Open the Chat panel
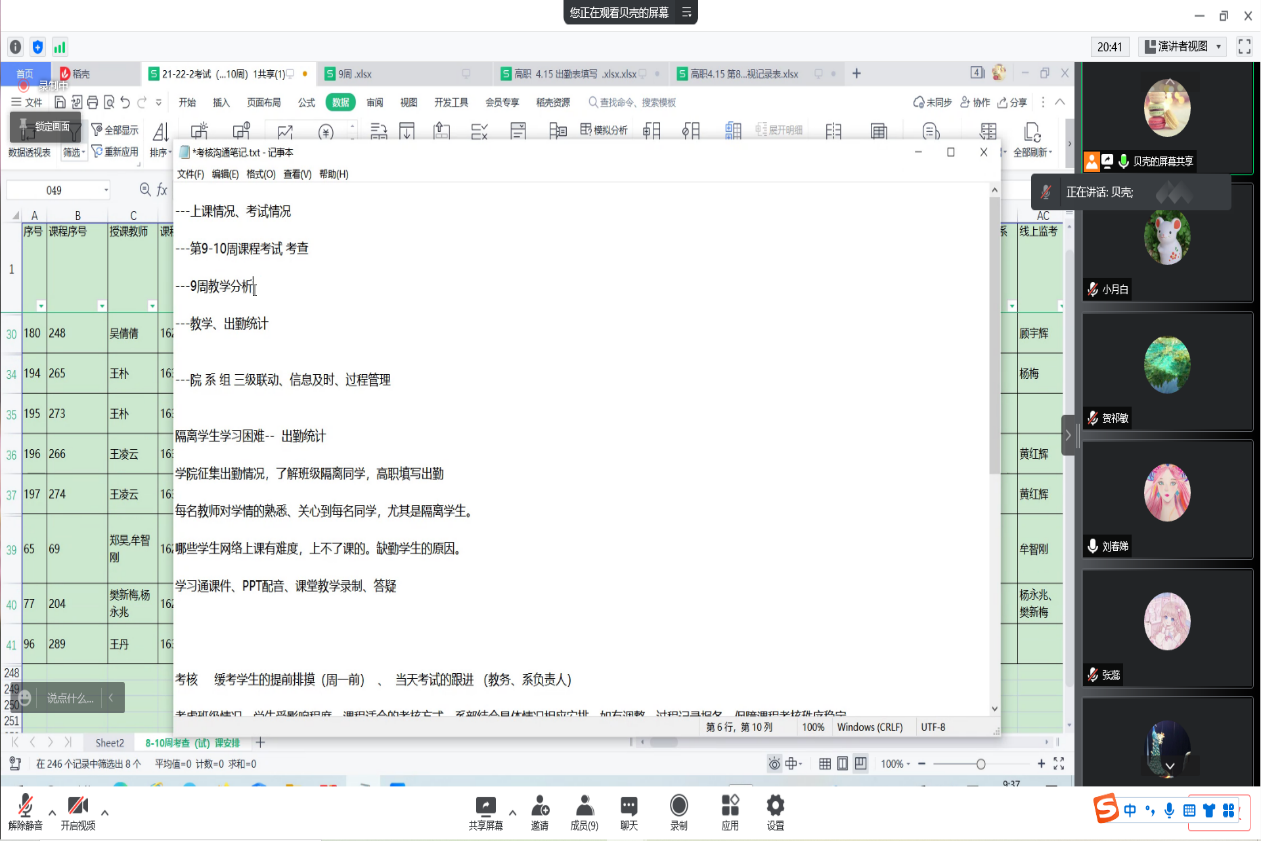This screenshot has height=841, width=1261. [629, 807]
